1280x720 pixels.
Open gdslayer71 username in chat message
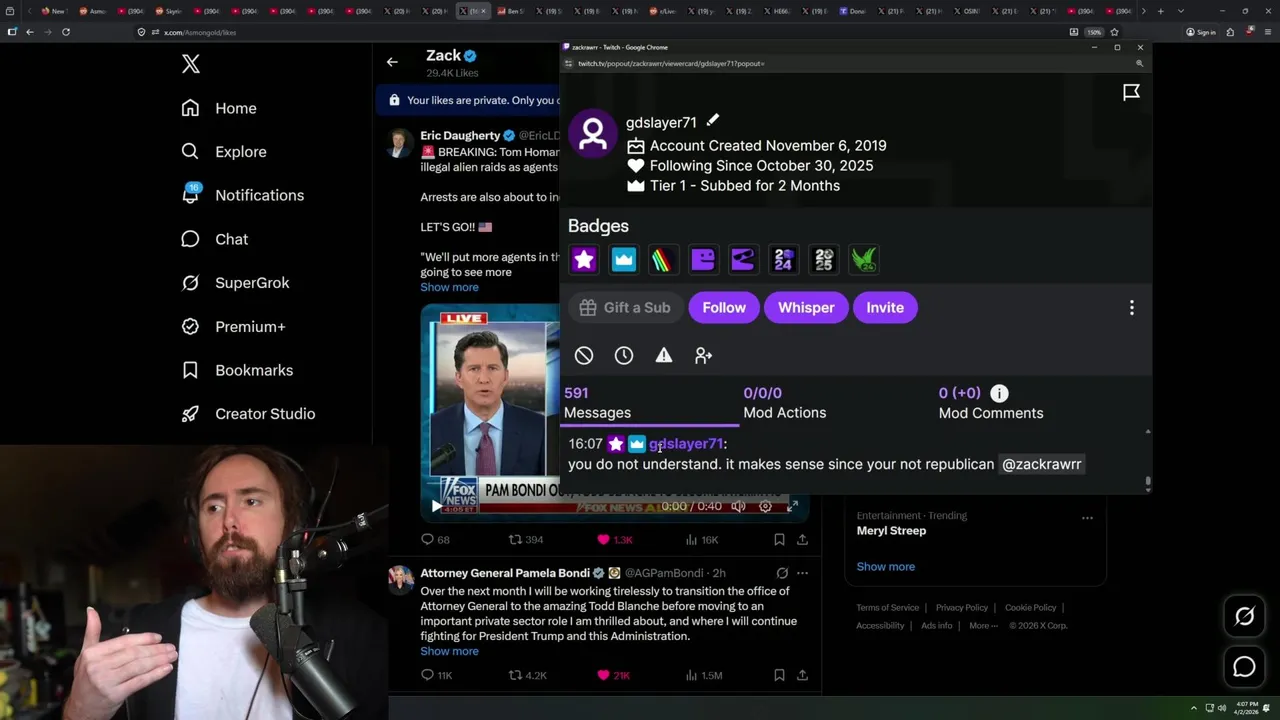686,444
